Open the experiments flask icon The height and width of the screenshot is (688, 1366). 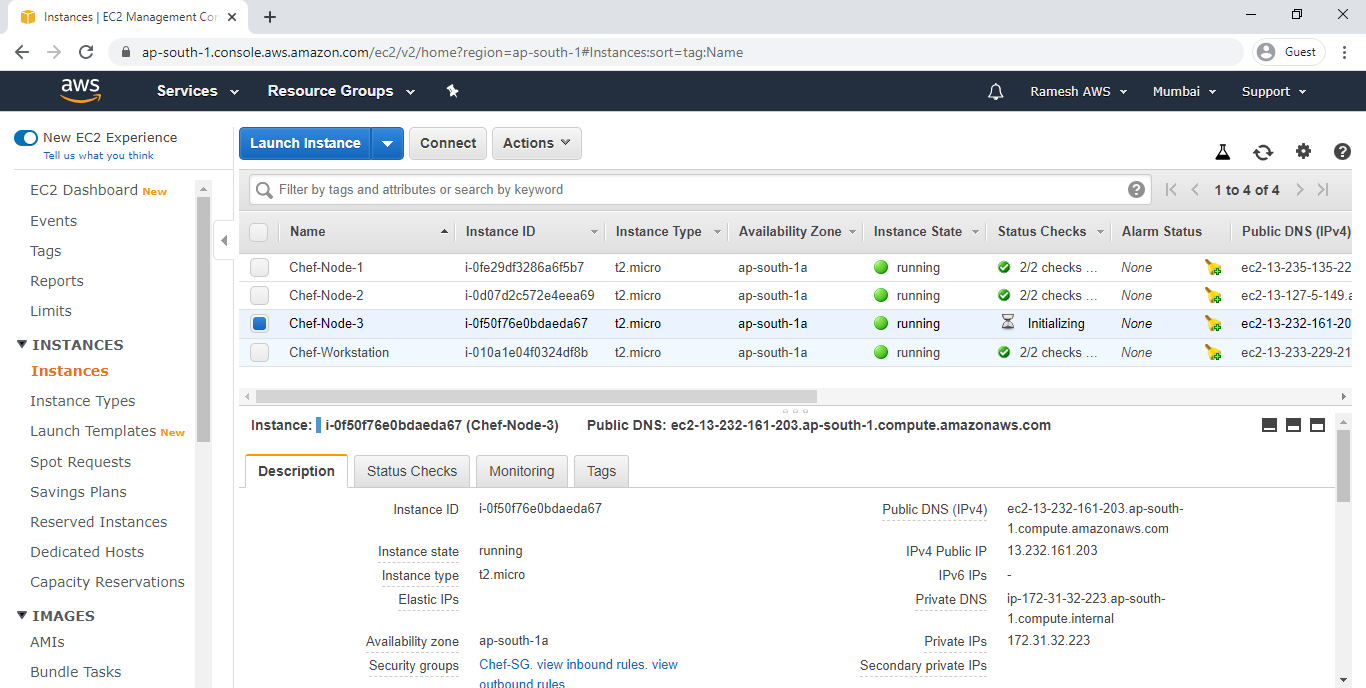pyautogui.click(x=1222, y=152)
